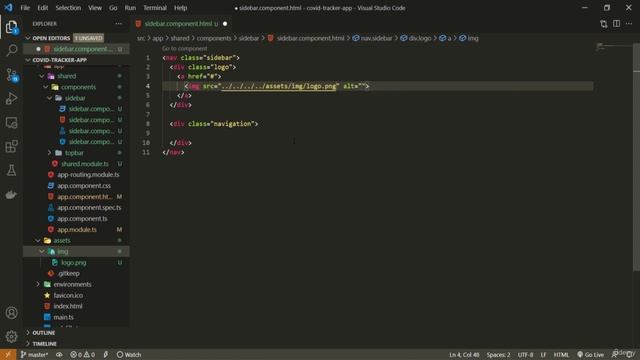Change the UTF-8 encoding setting
Viewport: 640px width, 360px height.
coord(525,355)
